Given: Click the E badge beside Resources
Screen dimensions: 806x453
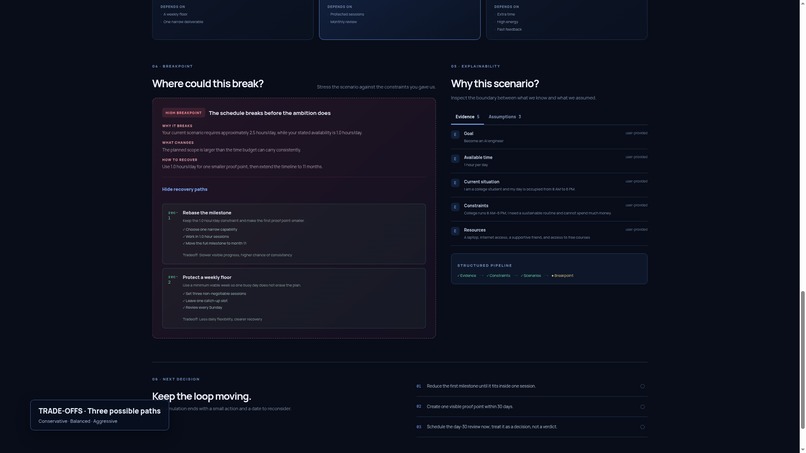Looking at the screenshot, I should coord(455,231).
